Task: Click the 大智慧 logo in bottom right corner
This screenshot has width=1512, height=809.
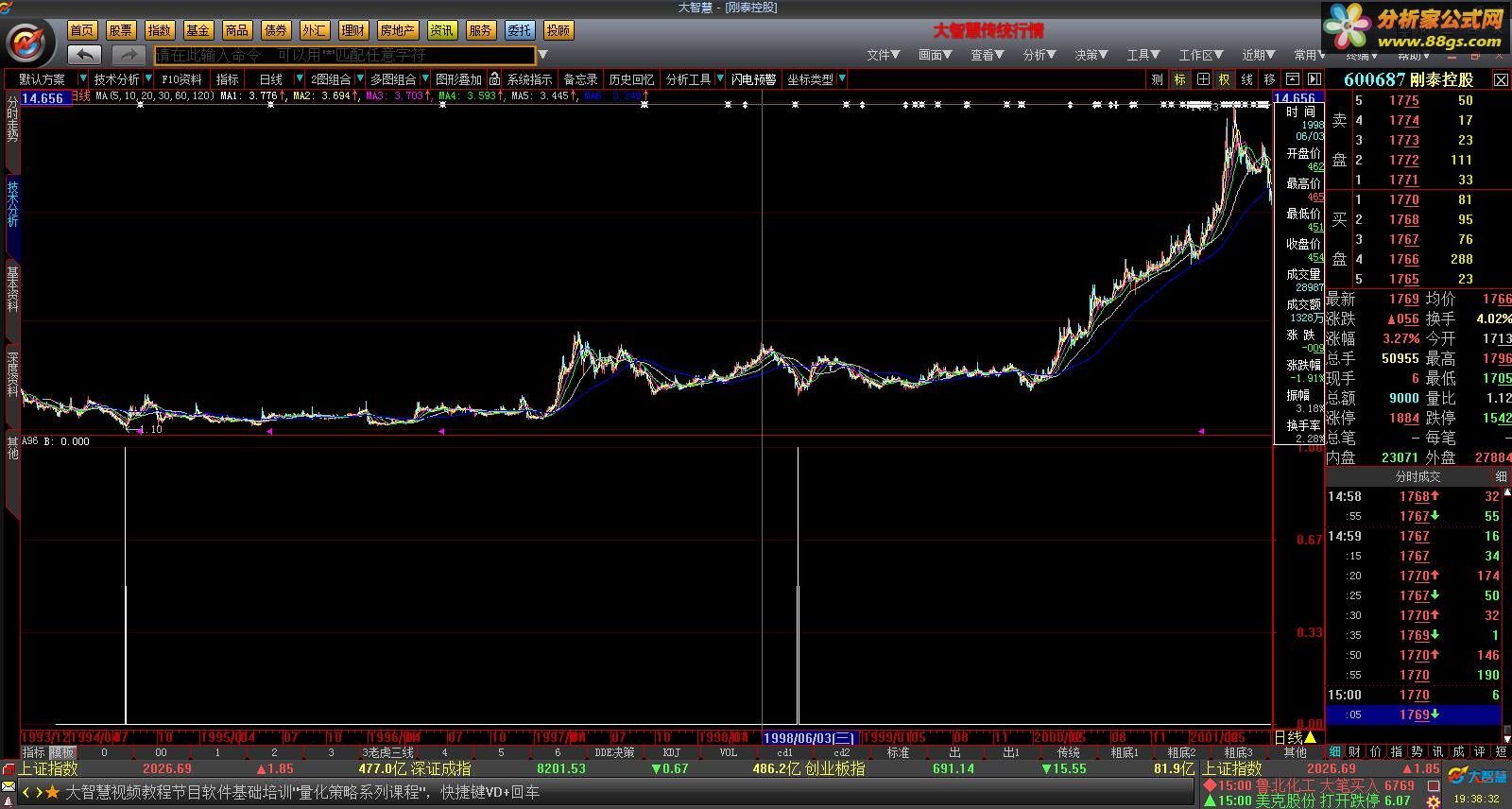Action: coord(1477,776)
